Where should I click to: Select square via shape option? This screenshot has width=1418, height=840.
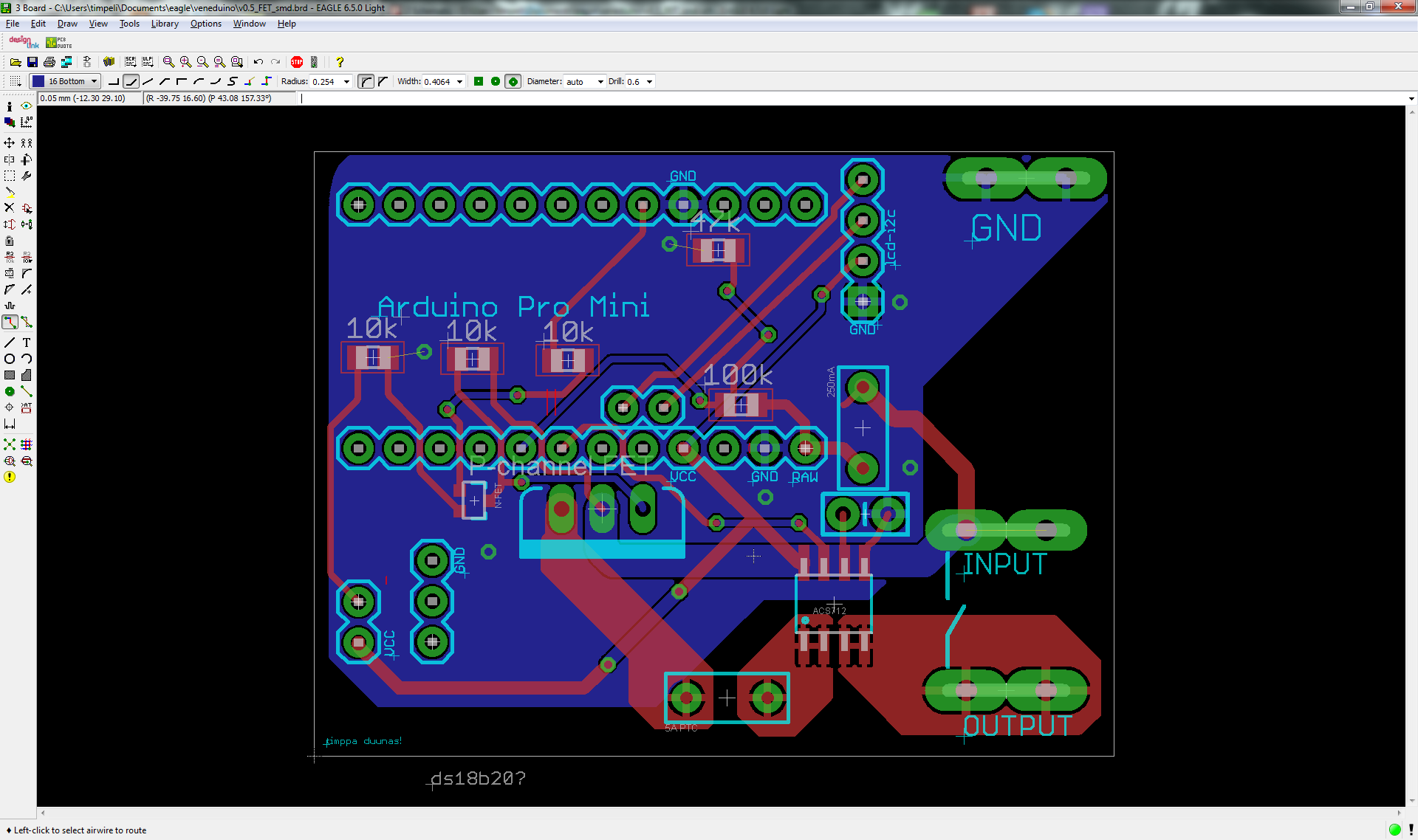pos(479,81)
